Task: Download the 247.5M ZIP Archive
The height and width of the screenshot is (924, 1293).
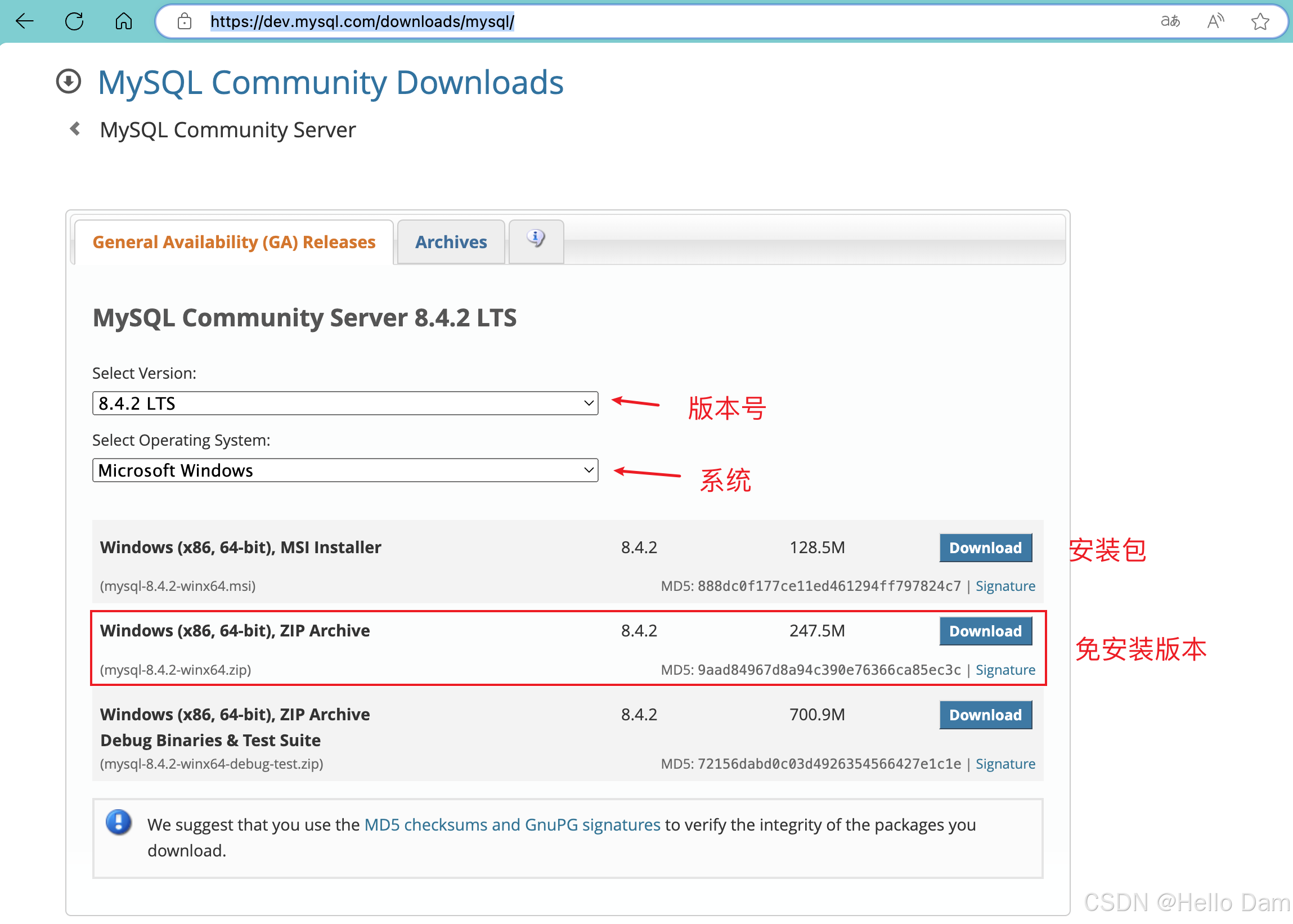Action: tap(985, 631)
